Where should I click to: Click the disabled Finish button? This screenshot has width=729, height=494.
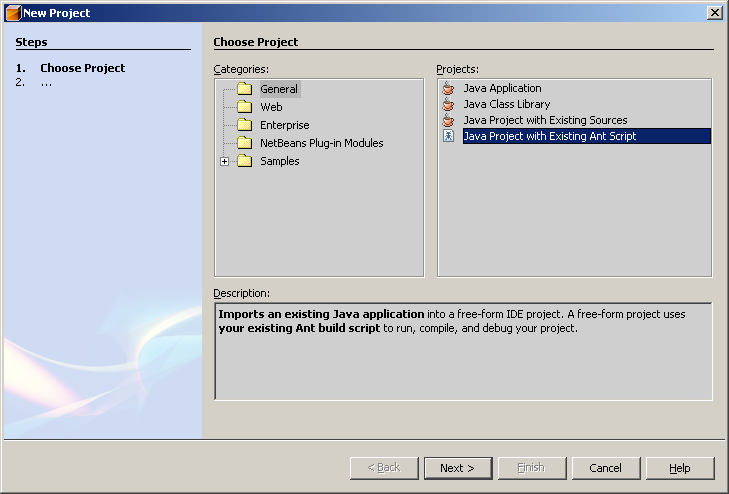[x=532, y=468]
